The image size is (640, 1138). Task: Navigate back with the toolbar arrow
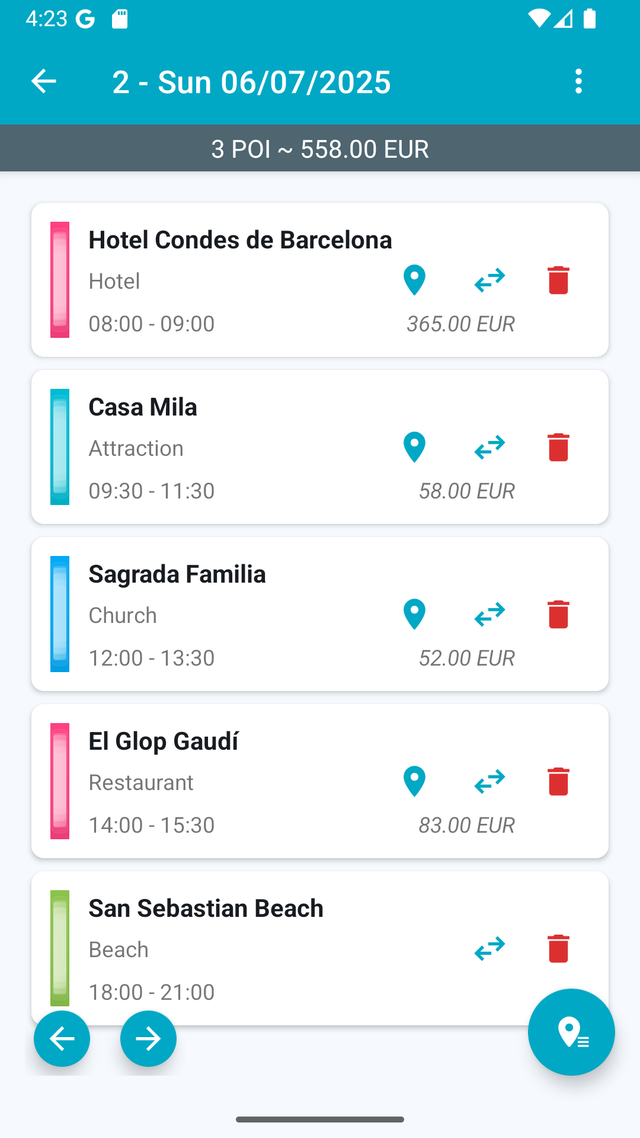coord(44,81)
